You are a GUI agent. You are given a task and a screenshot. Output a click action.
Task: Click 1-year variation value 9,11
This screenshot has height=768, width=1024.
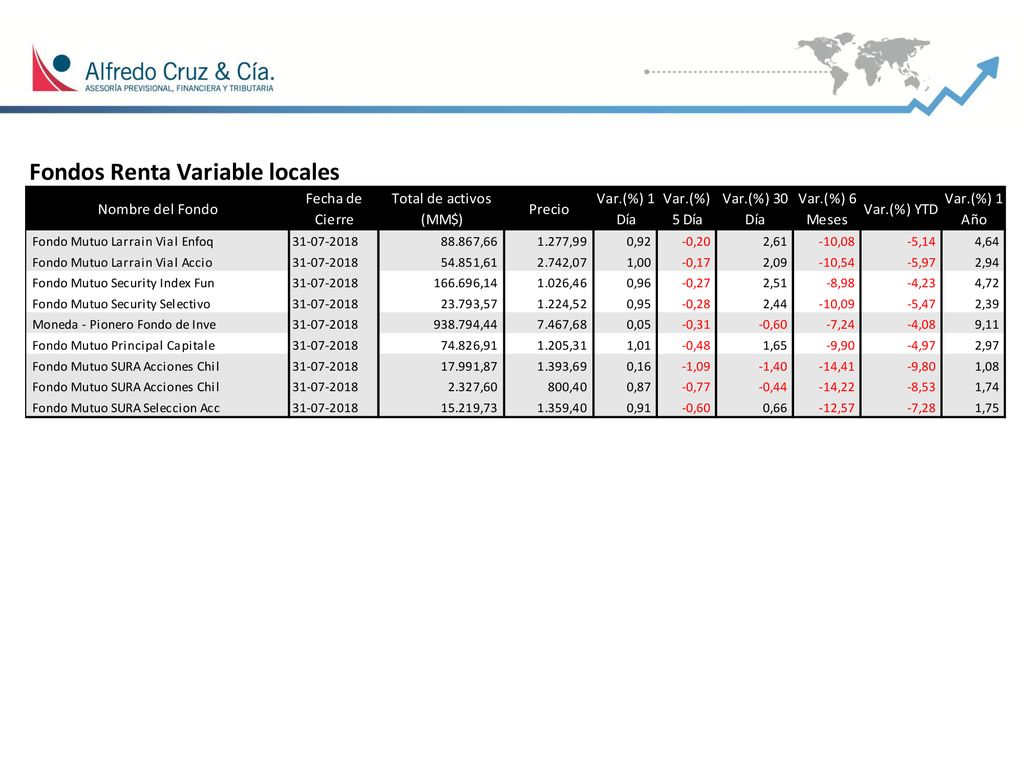[987, 325]
